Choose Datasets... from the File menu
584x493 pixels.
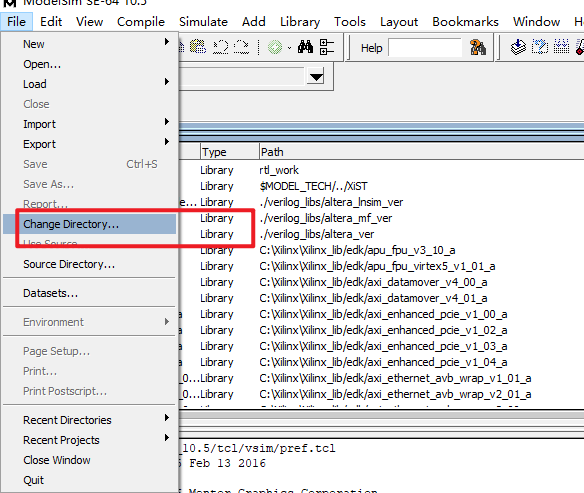(89, 293)
